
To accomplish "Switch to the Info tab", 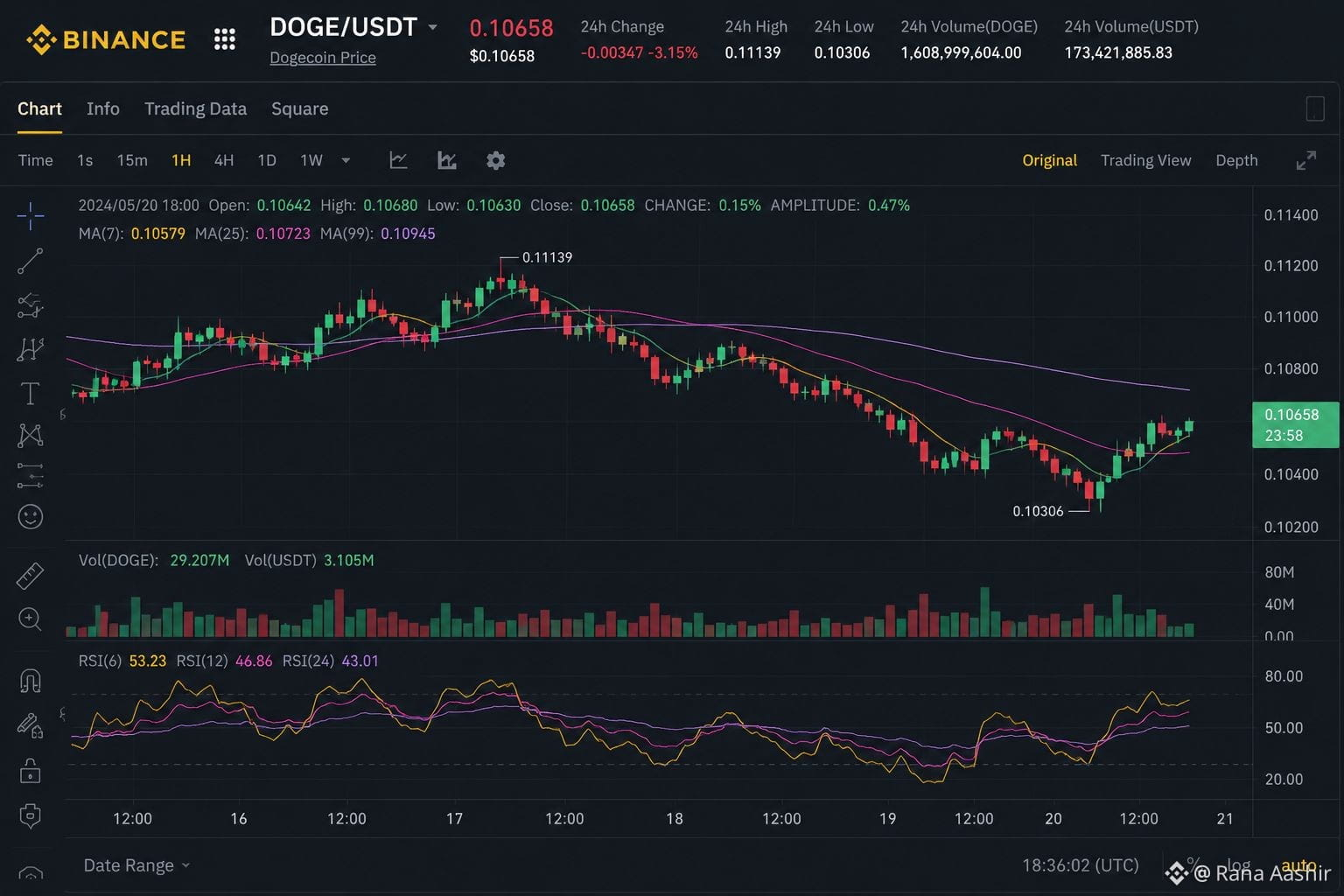I will coord(103,108).
